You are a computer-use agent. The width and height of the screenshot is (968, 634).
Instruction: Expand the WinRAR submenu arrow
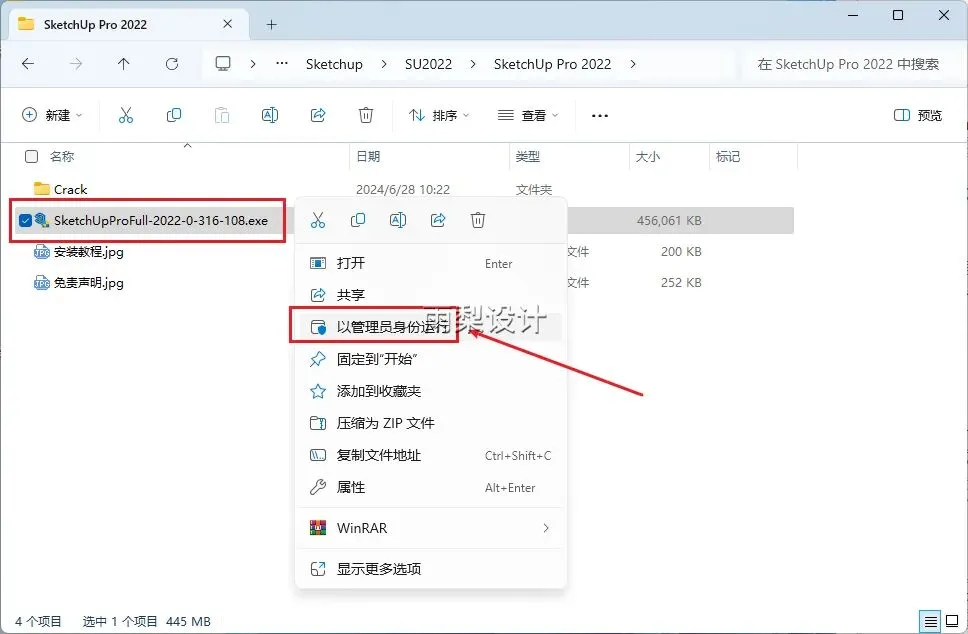[546, 528]
